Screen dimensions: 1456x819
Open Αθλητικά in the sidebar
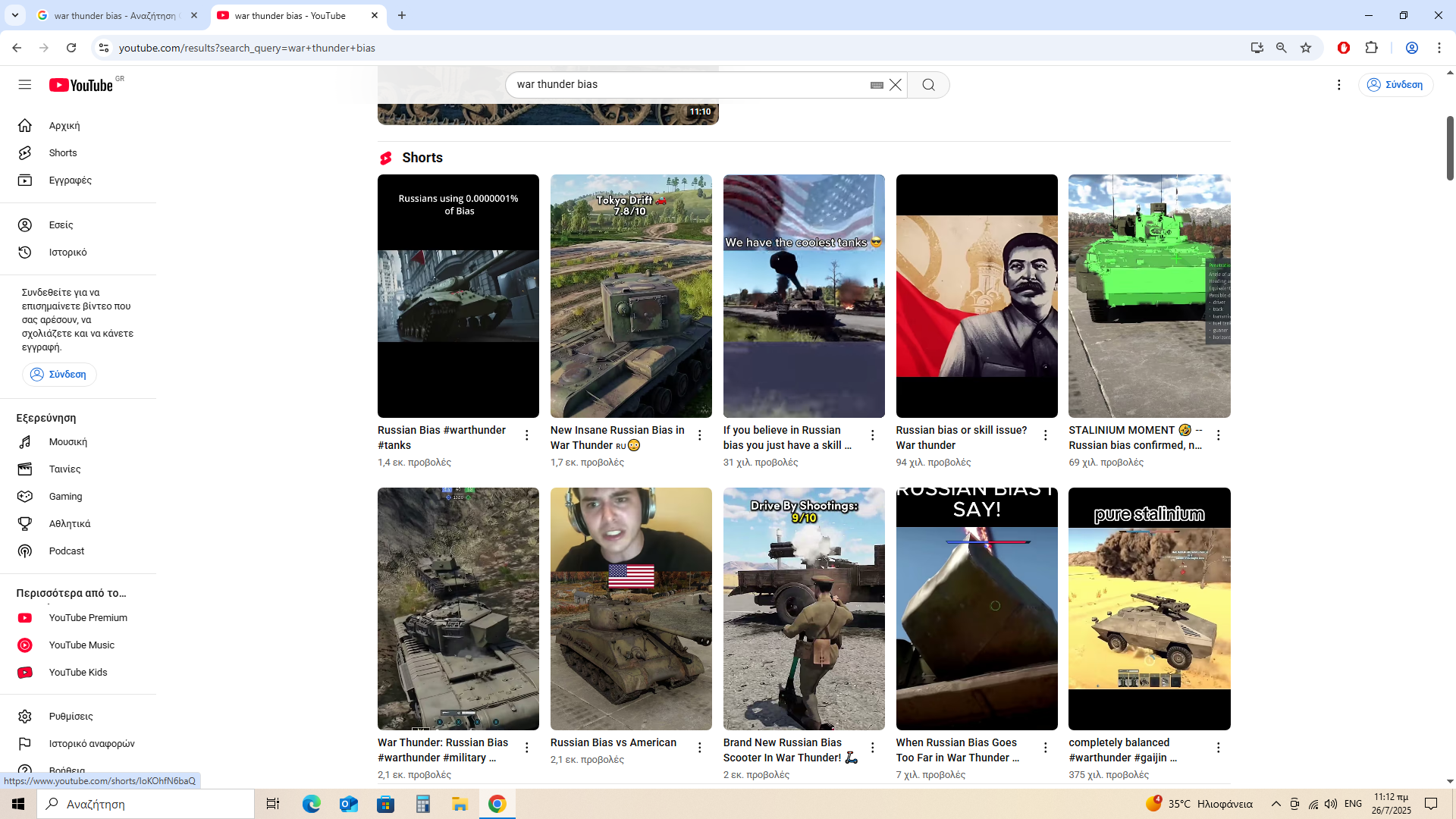point(78,524)
